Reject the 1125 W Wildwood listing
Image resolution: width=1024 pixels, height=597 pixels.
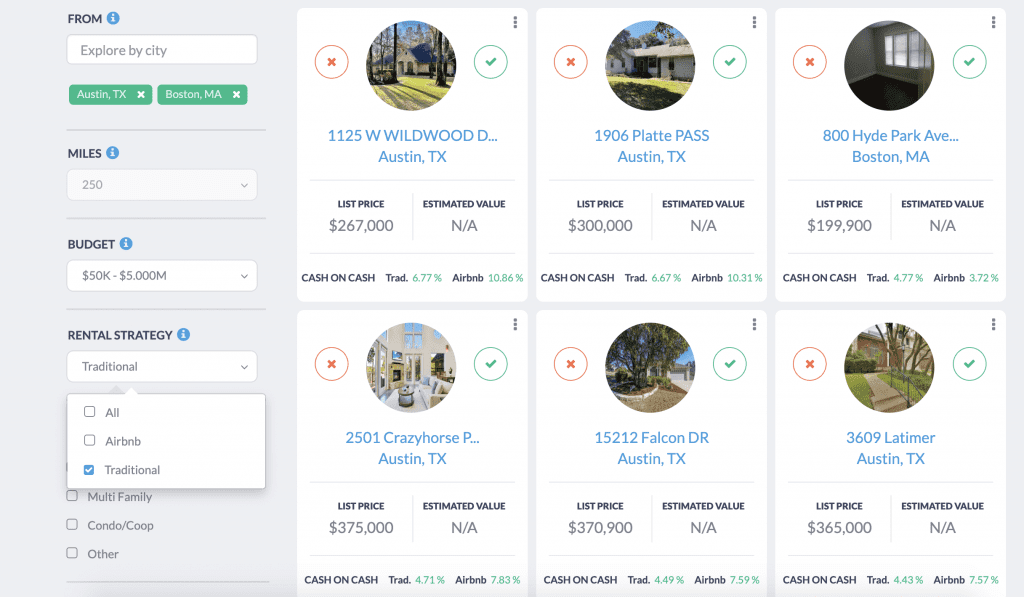pyautogui.click(x=331, y=62)
